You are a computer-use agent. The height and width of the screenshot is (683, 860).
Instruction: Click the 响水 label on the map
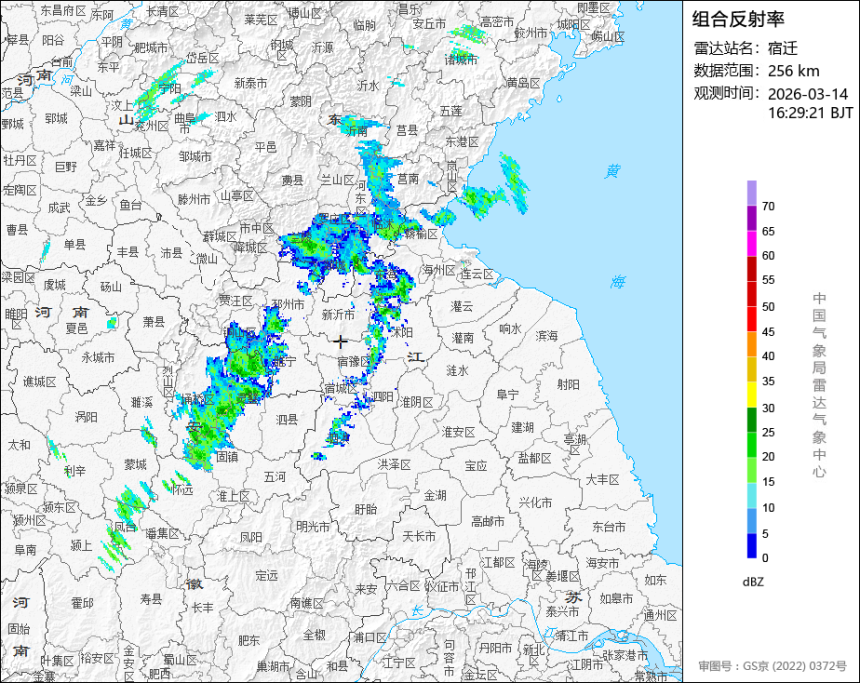point(510,329)
